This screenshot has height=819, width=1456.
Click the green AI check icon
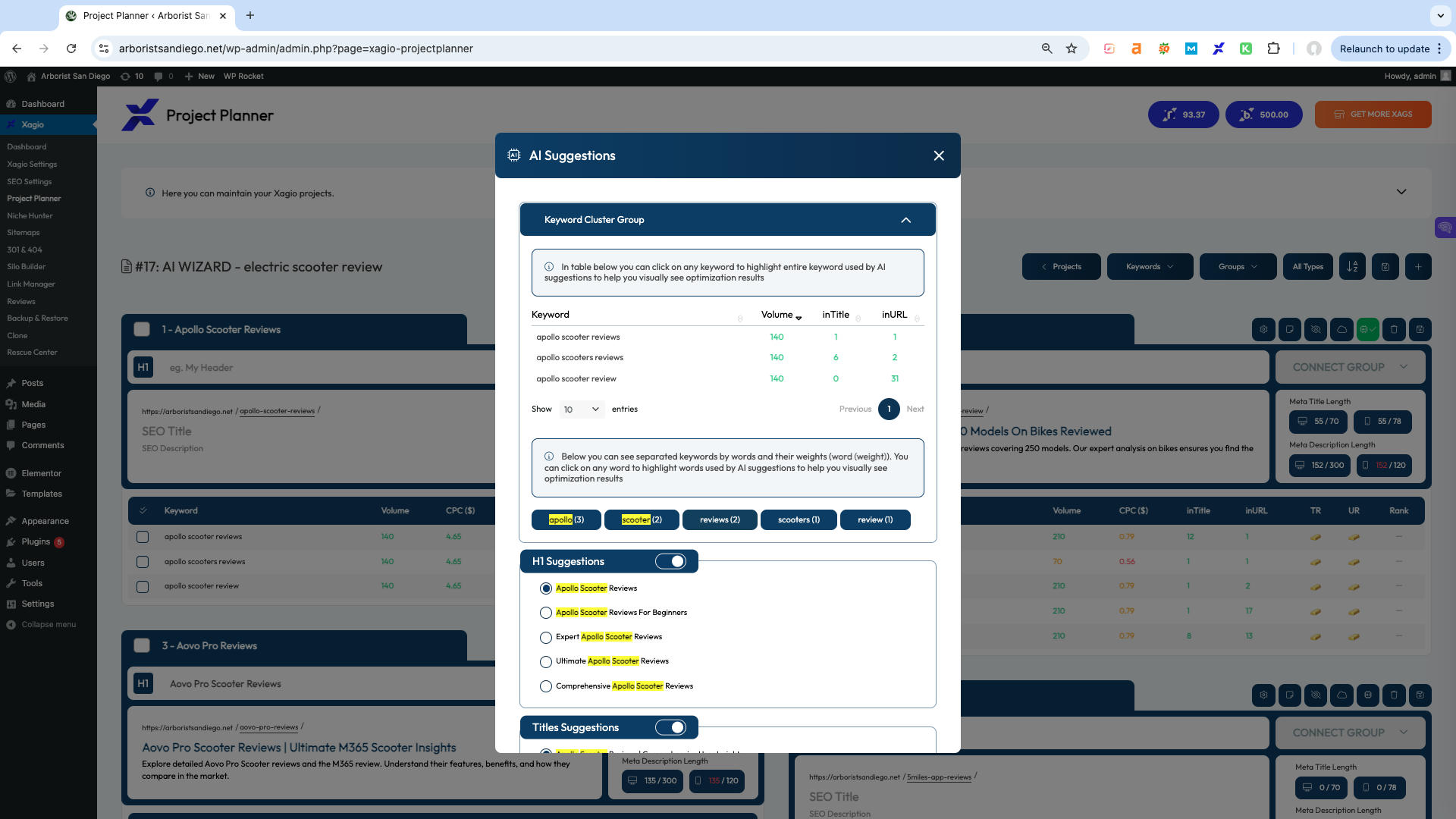pos(1368,329)
